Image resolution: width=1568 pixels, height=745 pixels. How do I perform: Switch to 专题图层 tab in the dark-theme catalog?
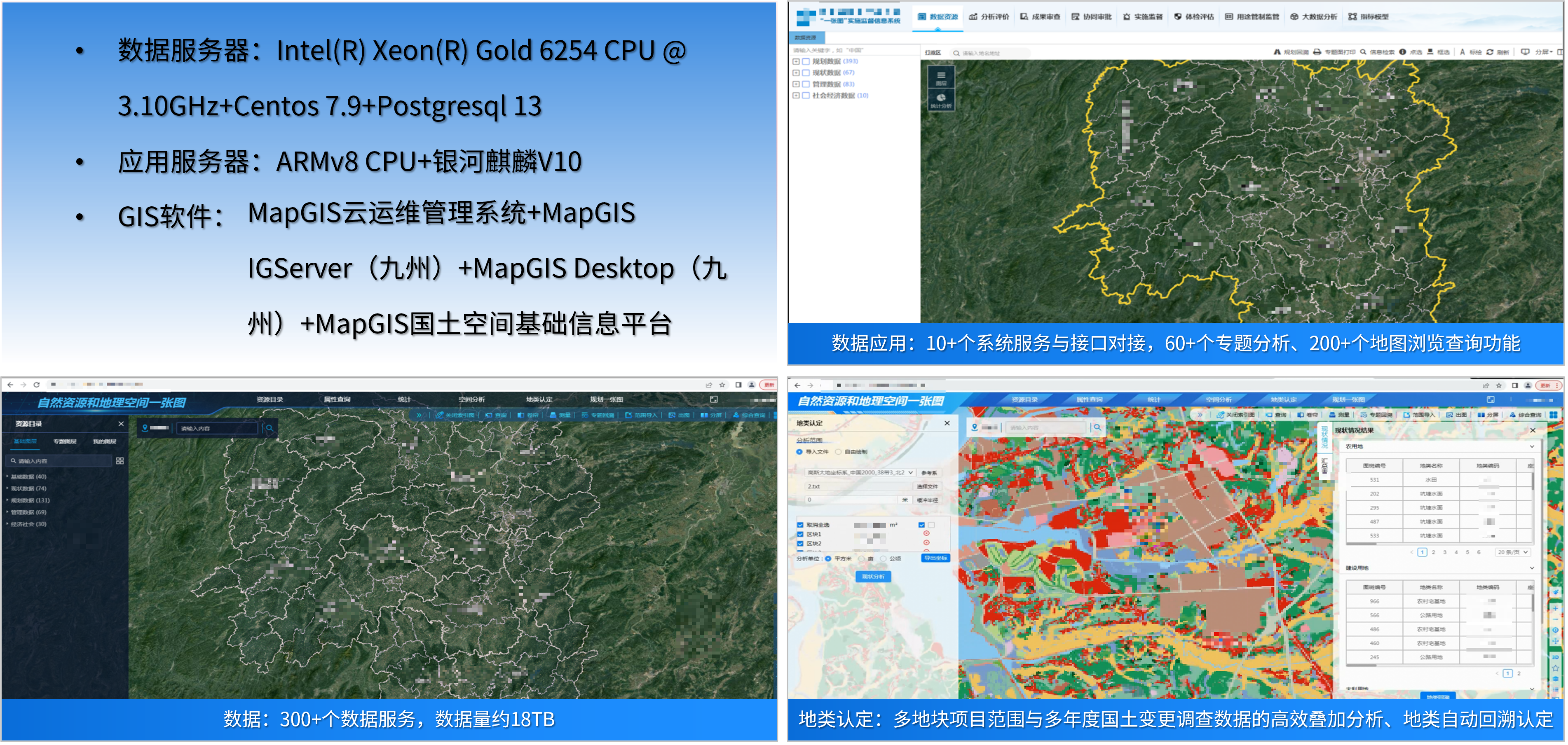pyautogui.click(x=65, y=441)
